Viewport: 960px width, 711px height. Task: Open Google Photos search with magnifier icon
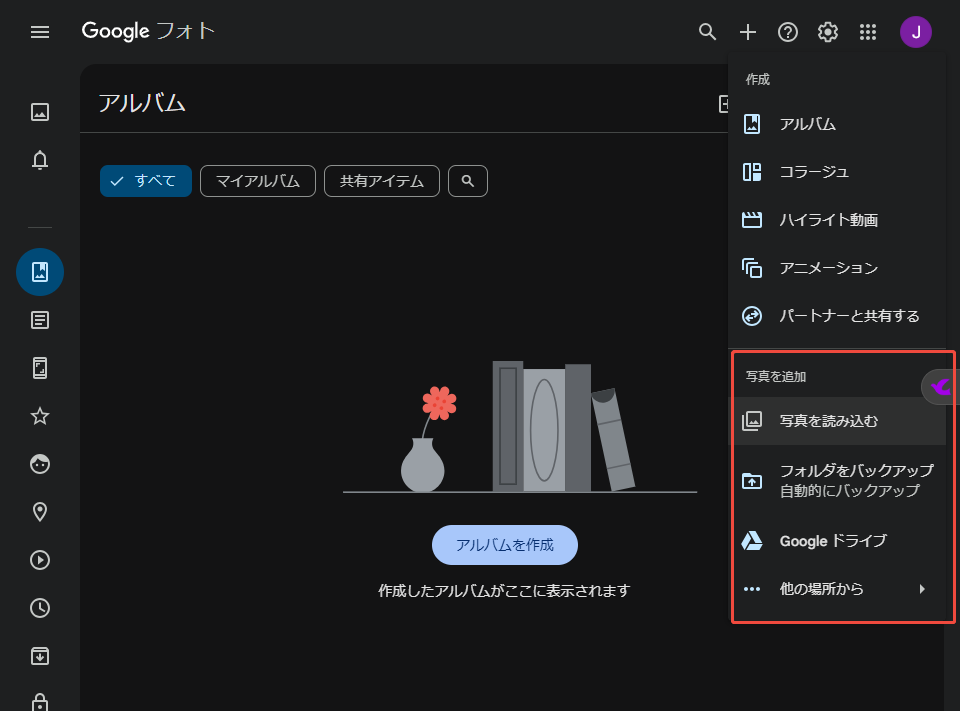(x=707, y=32)
